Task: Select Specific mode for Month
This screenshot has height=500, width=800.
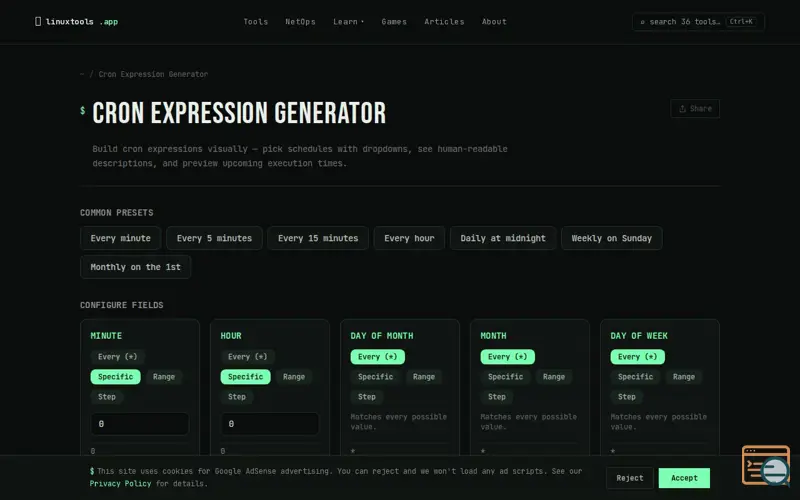Action: (x=506, y=377)
